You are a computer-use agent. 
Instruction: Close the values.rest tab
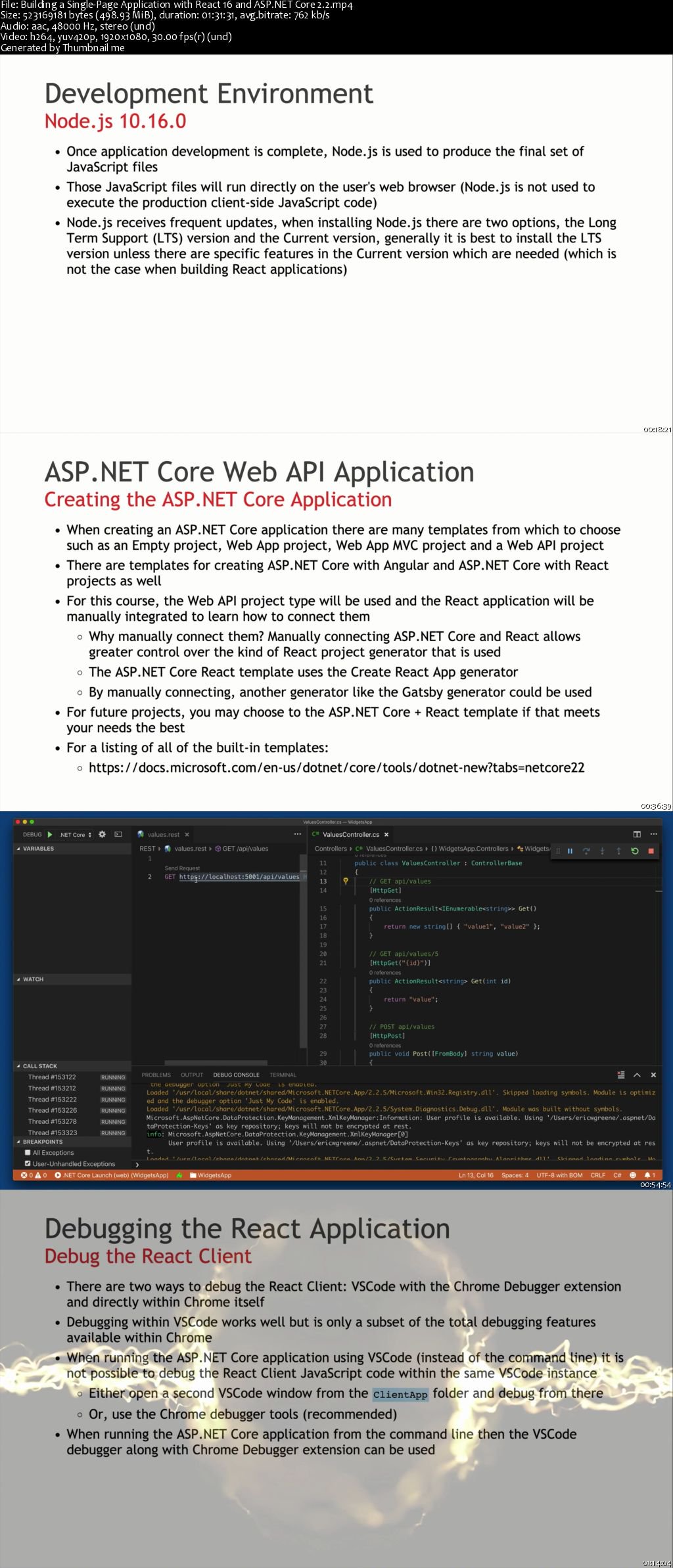(x=187, y=834)
